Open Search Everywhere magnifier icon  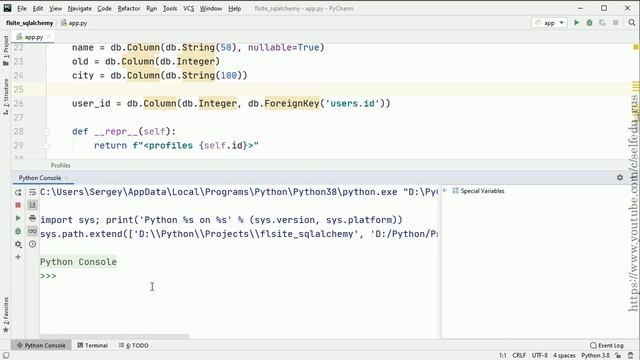(x=631, y=23)
